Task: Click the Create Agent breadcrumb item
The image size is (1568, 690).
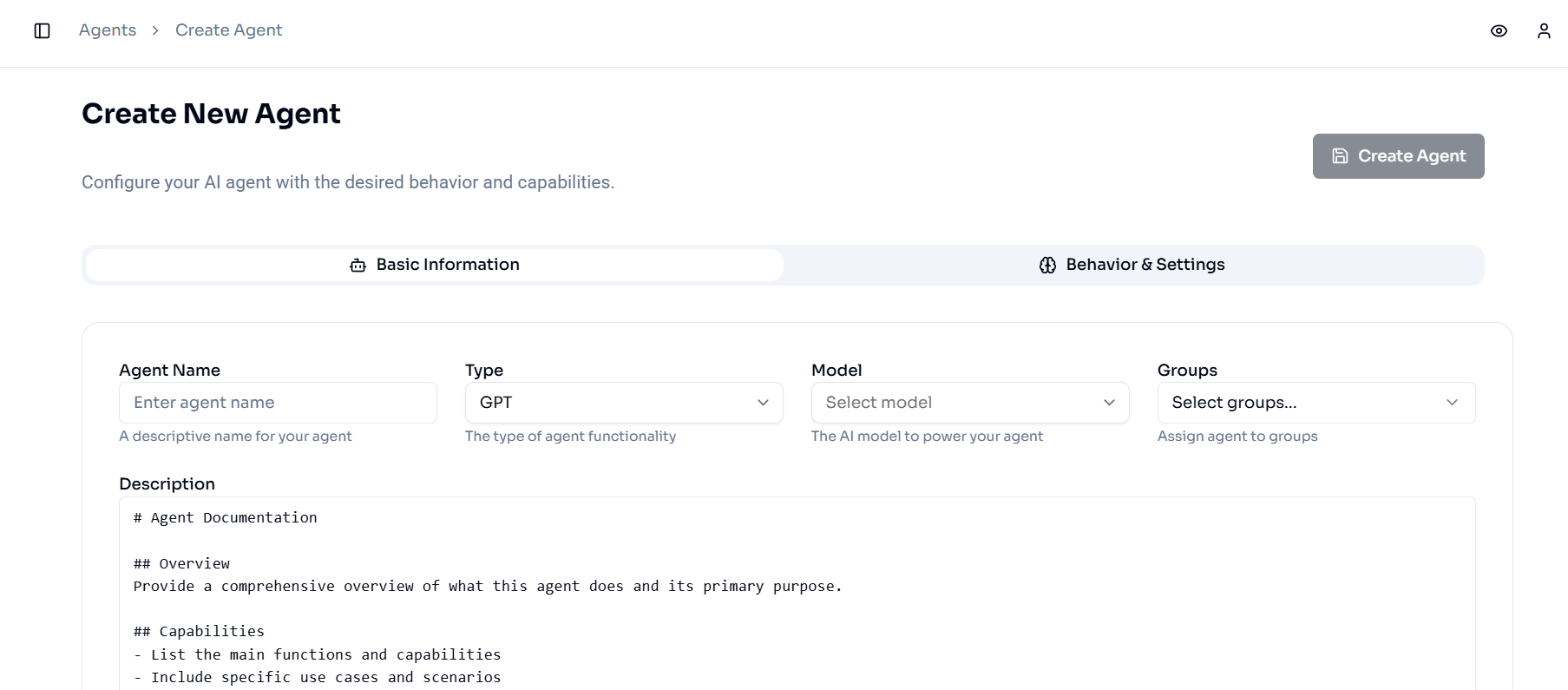Action: click(228, 30)
